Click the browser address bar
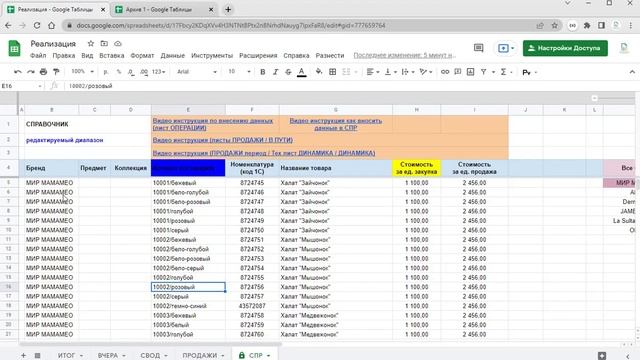Image resolution: width=640 pixels, height=360 pixels. (x=302, y=25)
